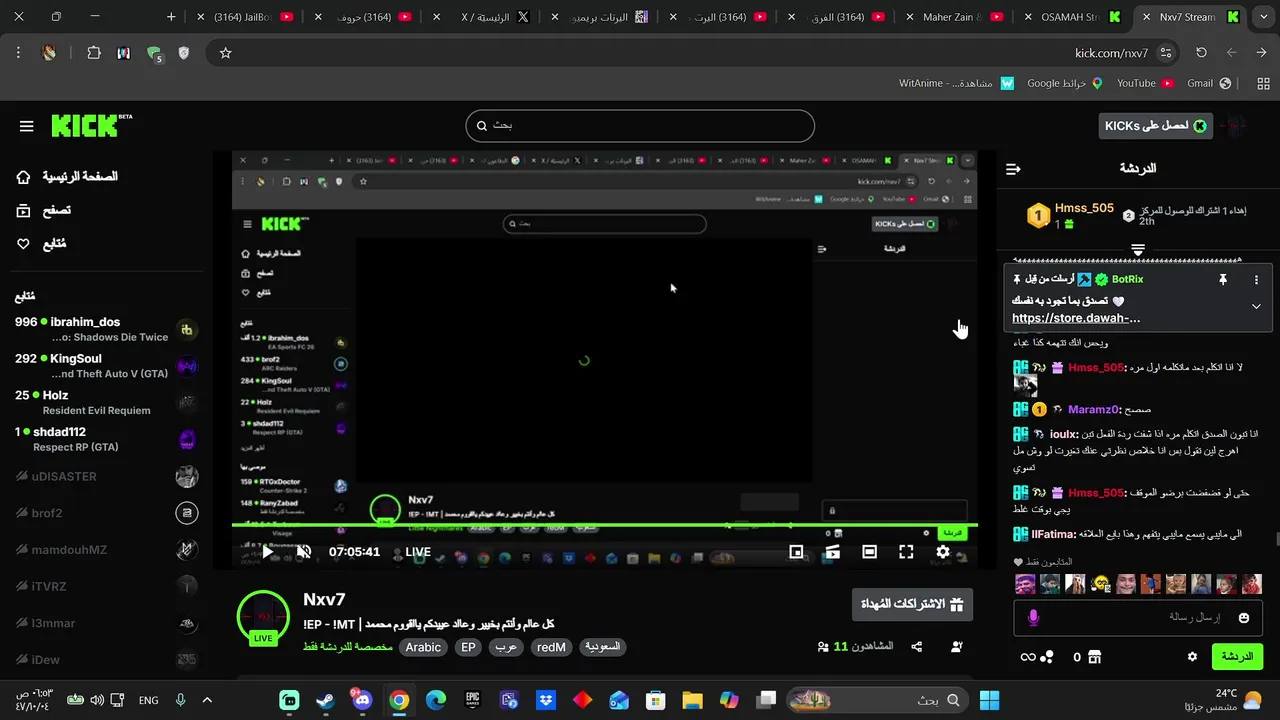
Task: Click the purple microphone icon in chat
Action: point(1033,618)
